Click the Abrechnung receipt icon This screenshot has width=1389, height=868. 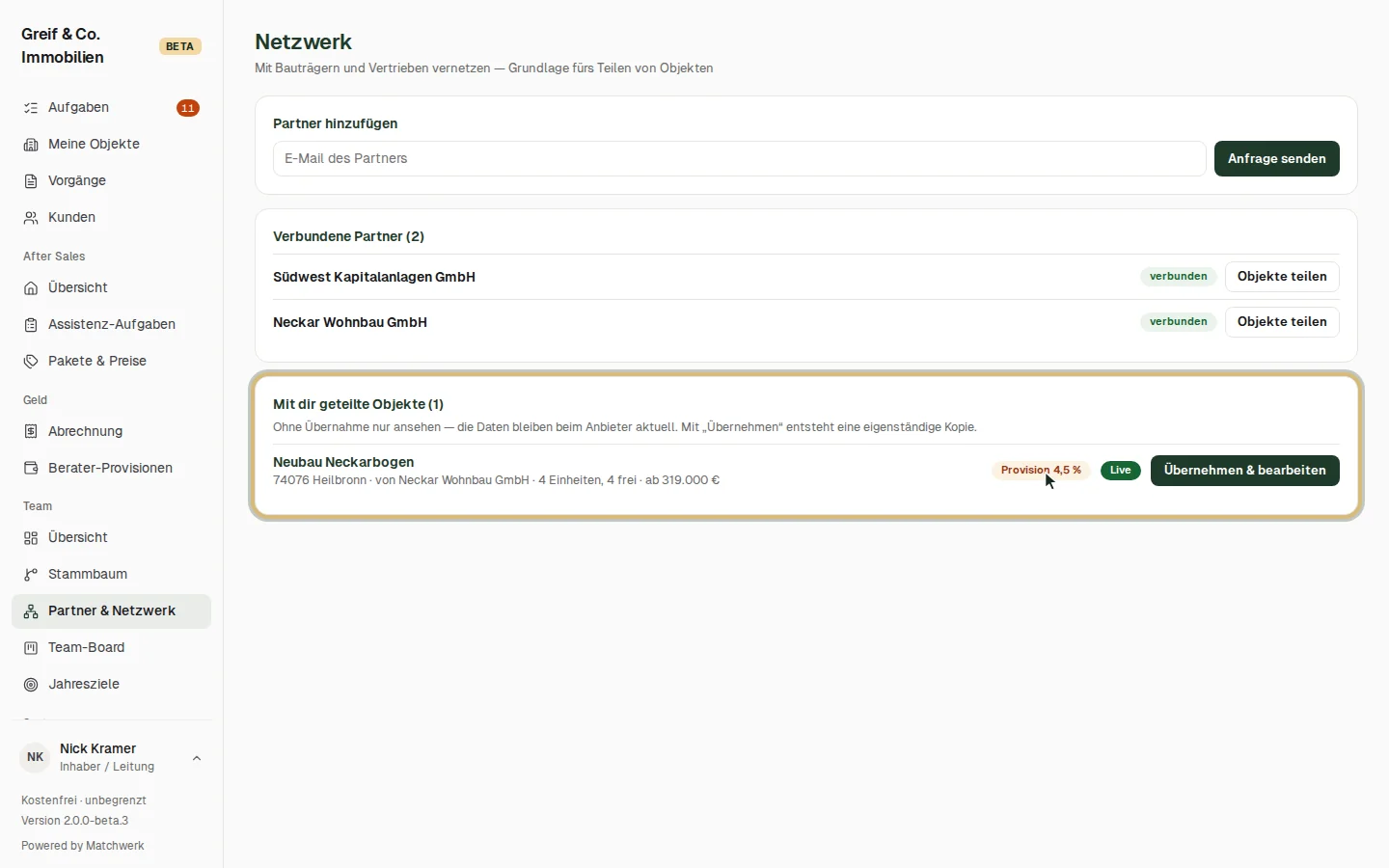(x=31, y=432)
